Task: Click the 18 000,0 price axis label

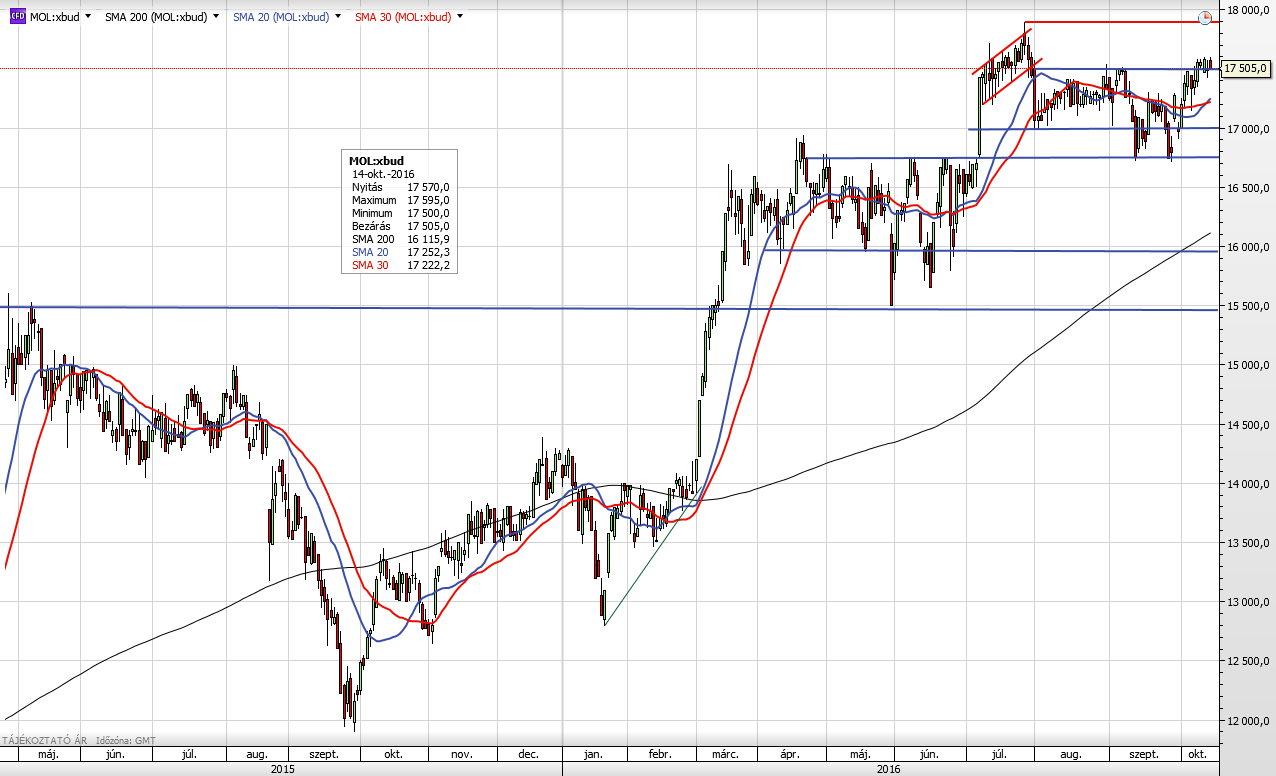Action: (x=1248, y=10)
